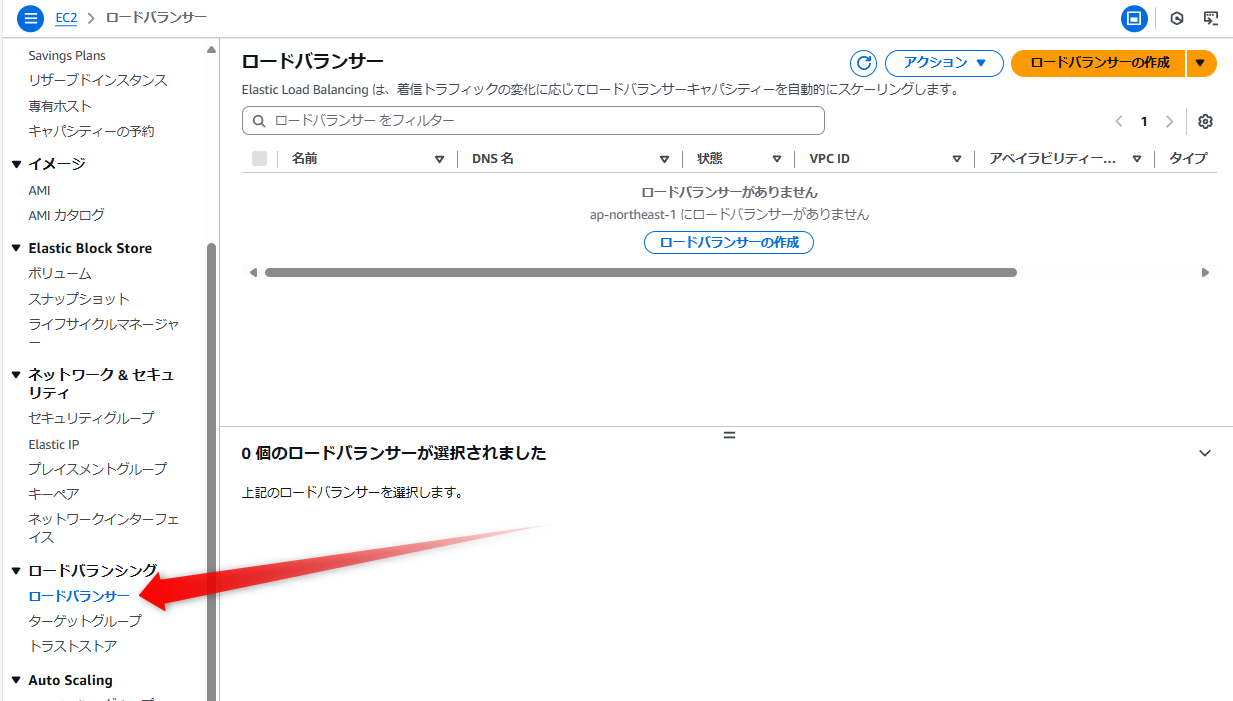This screenshot has height=701, width=1233.
Task: Open ライフサイクルマネージャー in sidebar
Action: pos(104,333)
